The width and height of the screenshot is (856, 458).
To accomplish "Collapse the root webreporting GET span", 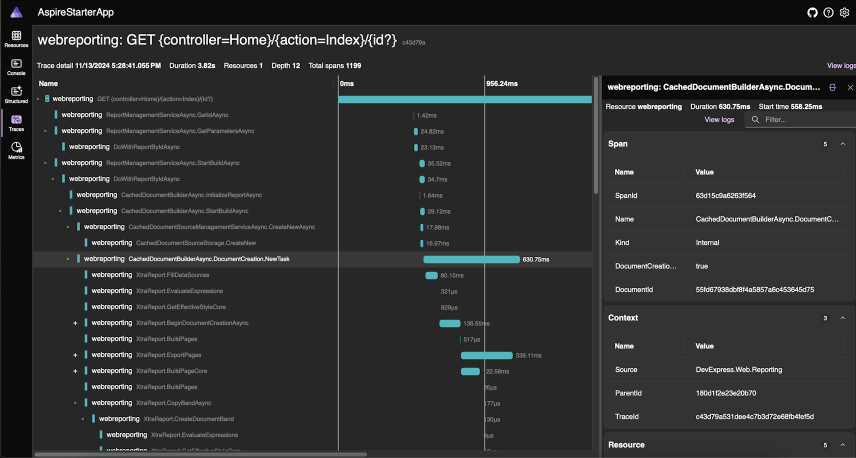I will [x=38, y=99].
